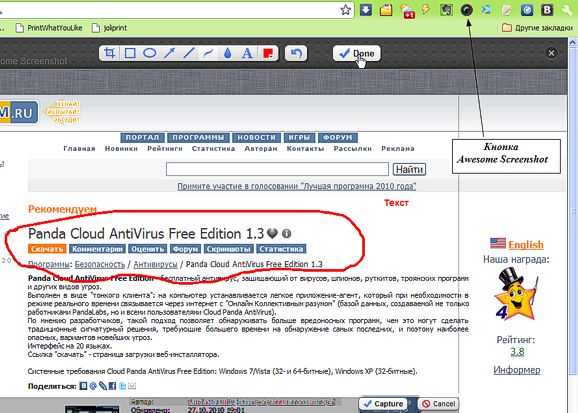Open the Рейтинги menu item

click(165, 149)
